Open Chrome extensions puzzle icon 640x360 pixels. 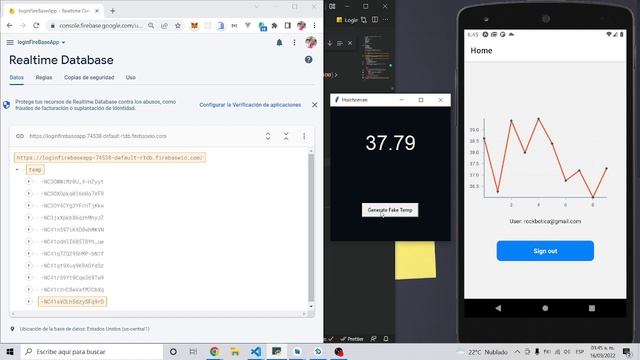pos(274,26)
